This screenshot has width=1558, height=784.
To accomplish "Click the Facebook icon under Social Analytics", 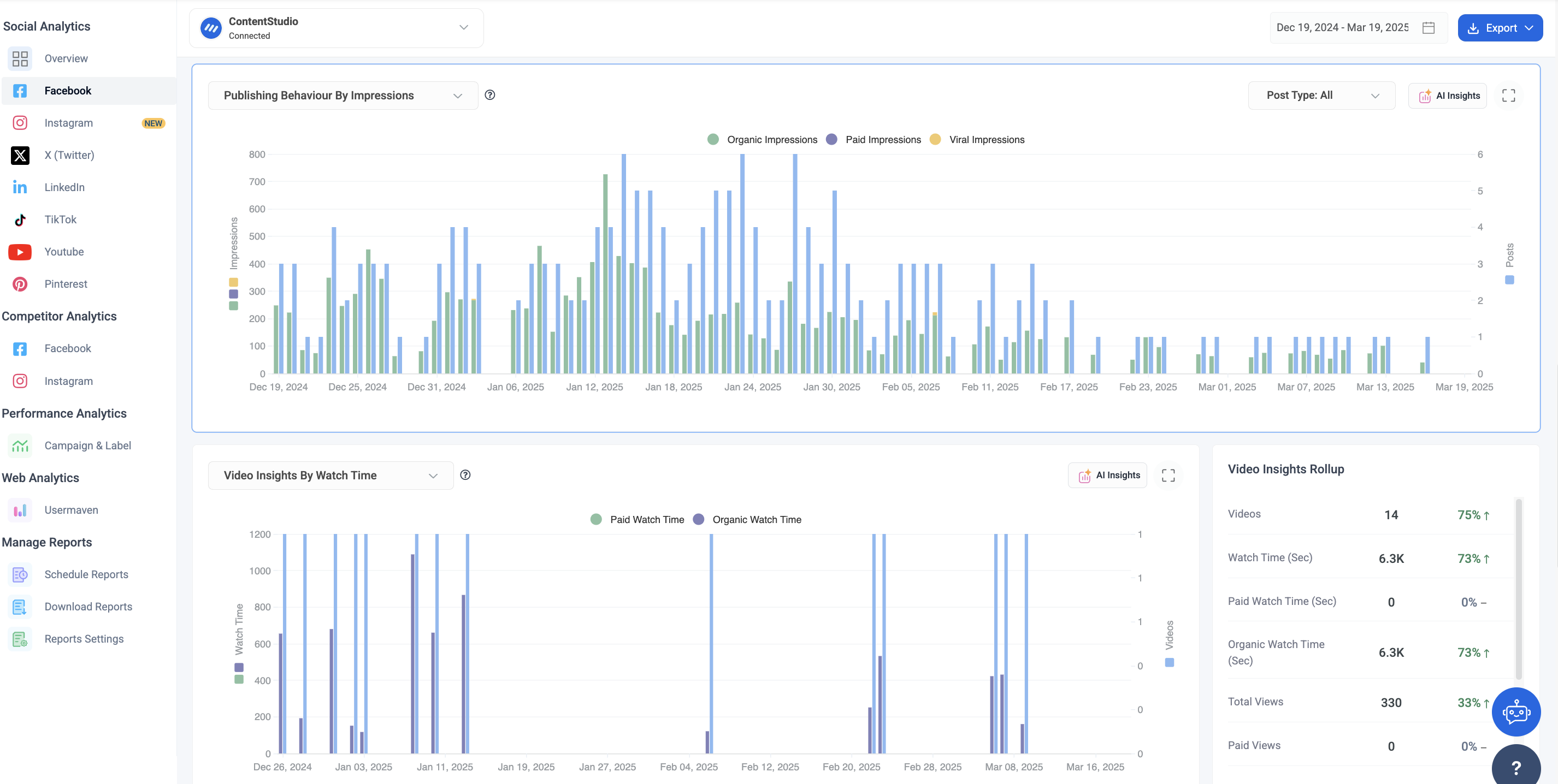I will (x=20, y=91).
